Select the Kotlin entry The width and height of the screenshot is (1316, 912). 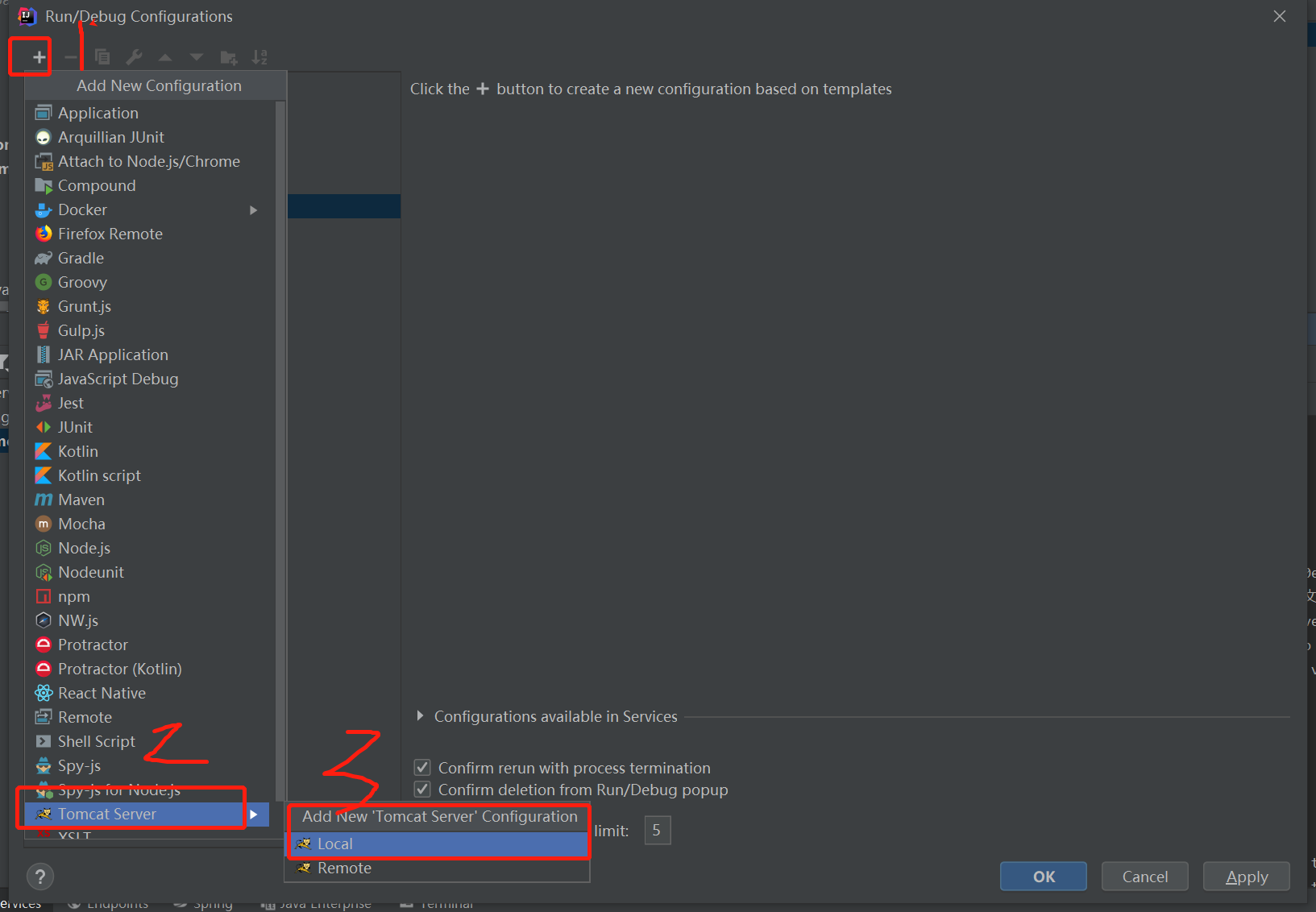[150, 451]
